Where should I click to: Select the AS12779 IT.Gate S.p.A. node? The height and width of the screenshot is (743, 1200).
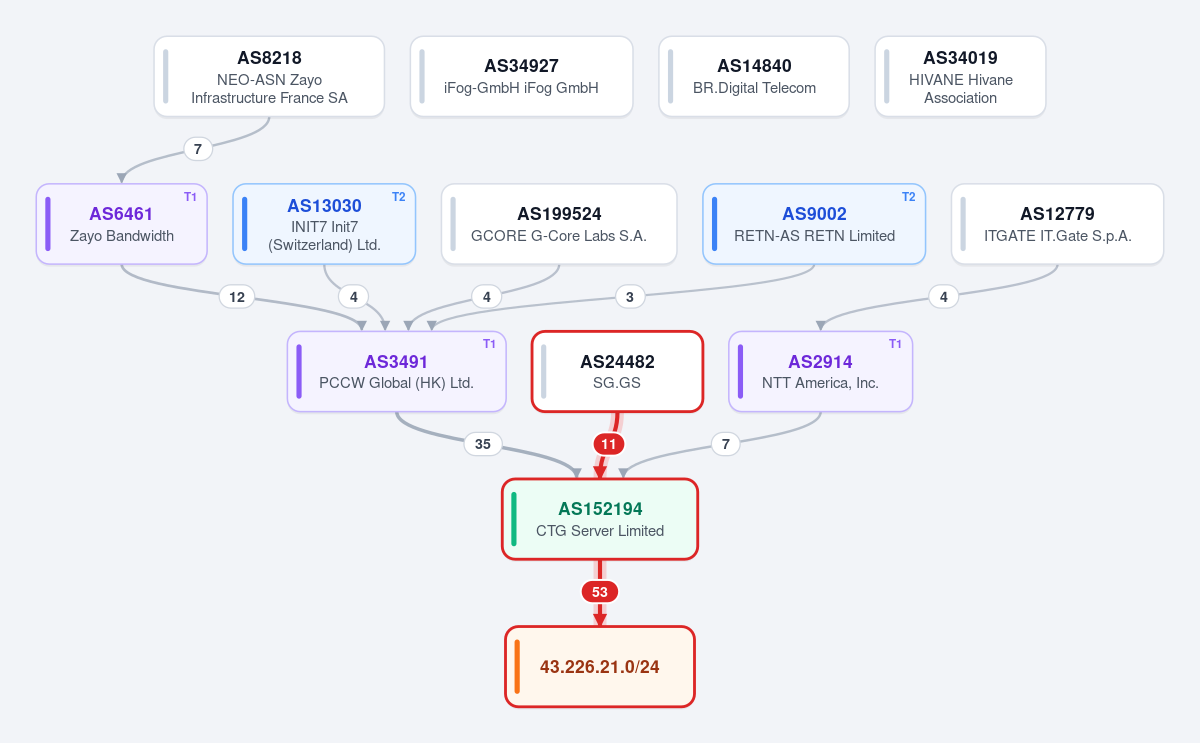1057,224
